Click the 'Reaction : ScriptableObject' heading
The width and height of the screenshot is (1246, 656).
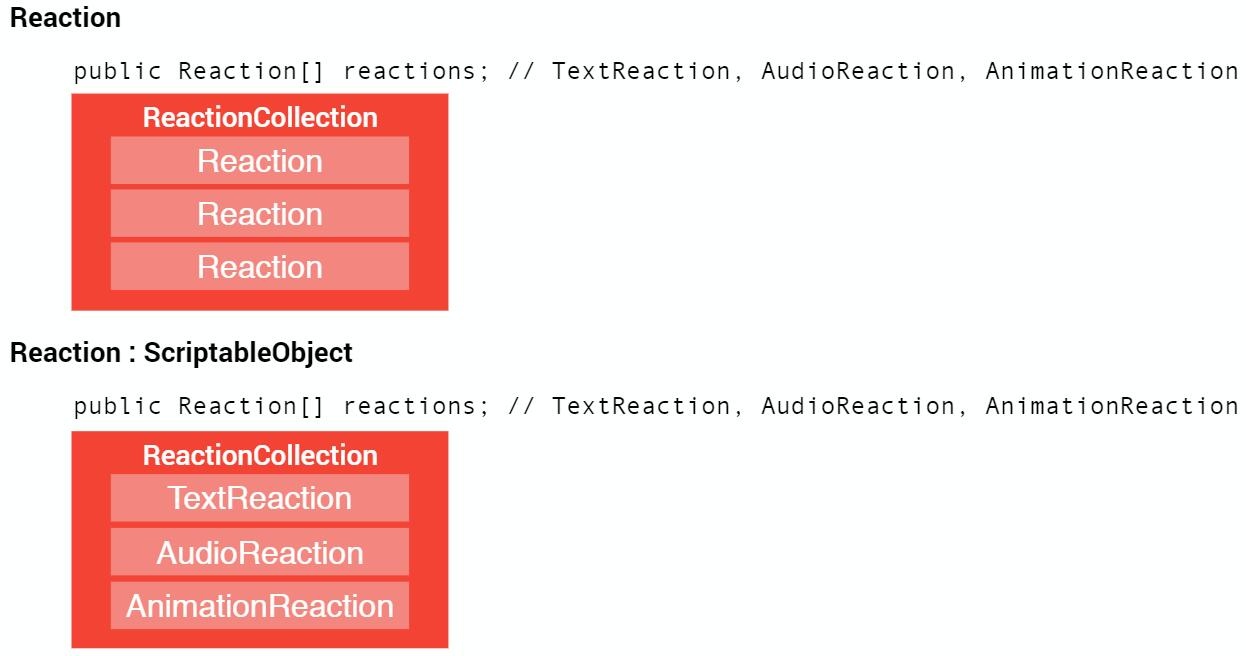[181, 353]
